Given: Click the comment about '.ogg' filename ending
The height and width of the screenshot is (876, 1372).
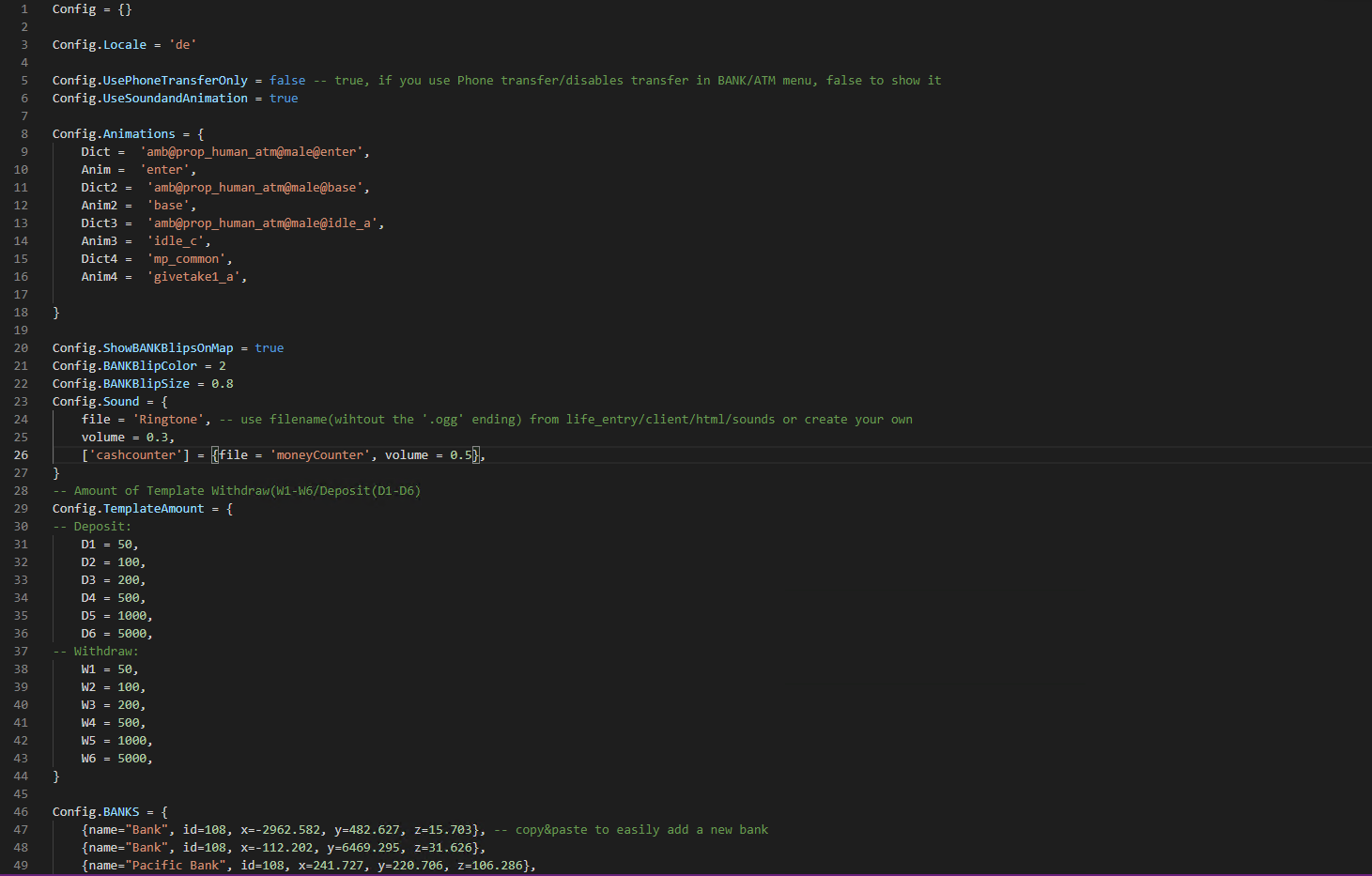Looking at the screenshot, I should tap(565, 420).
